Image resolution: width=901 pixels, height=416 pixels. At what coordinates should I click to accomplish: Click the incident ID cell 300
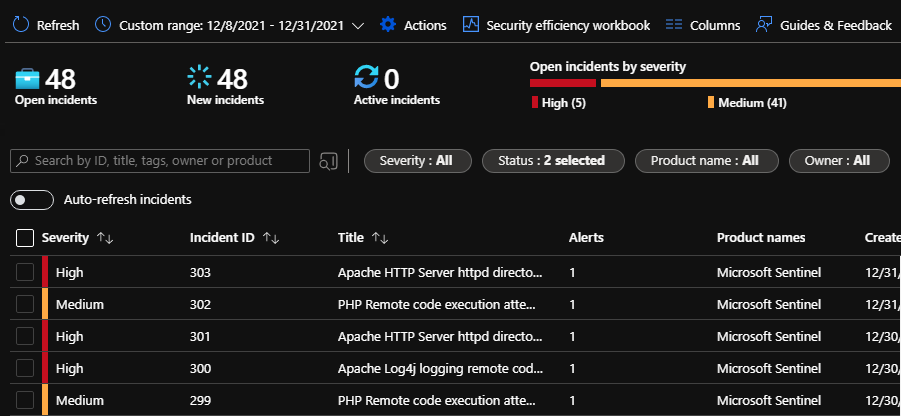[x=200, y=368]
